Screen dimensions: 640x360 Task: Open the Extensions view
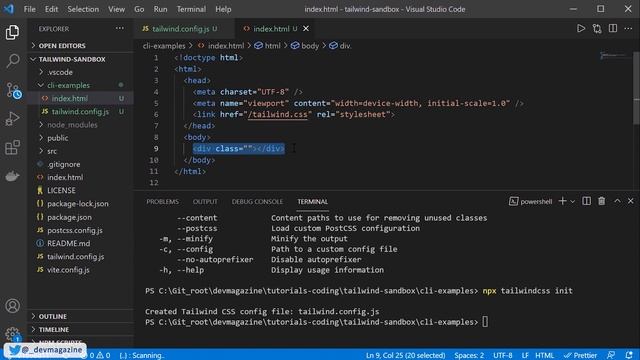click(x=12, y=147)
